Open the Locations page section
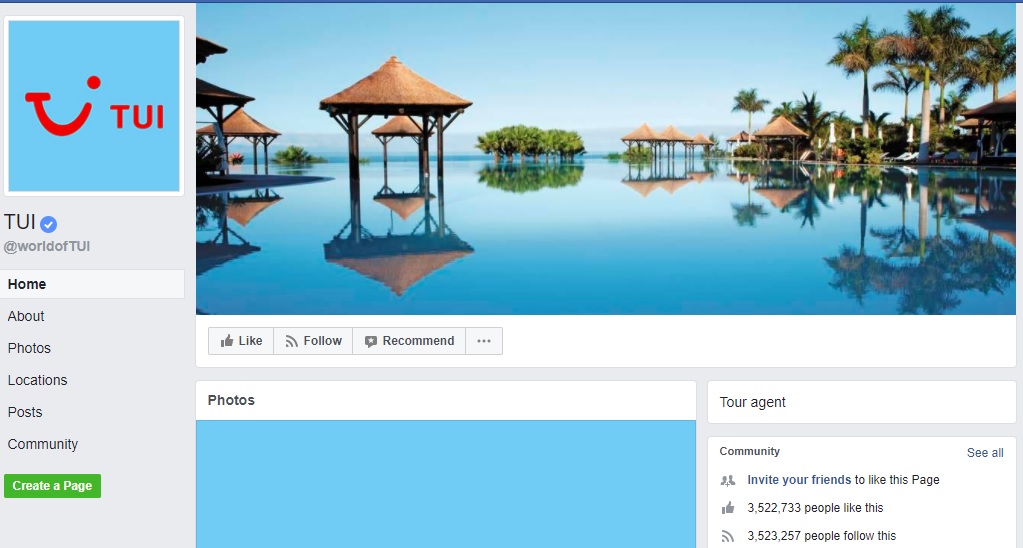1023x548 pixels. tap(38, 380)
